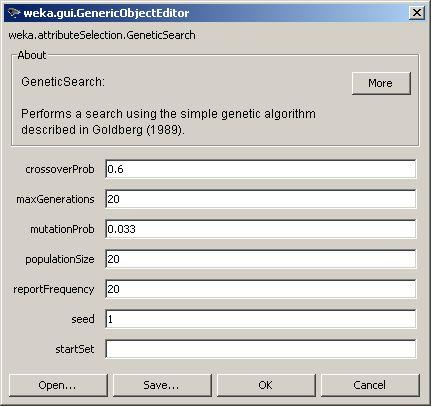The image size is (431, 406).
Task: Click the Open... button
Action: click(58, 385)
